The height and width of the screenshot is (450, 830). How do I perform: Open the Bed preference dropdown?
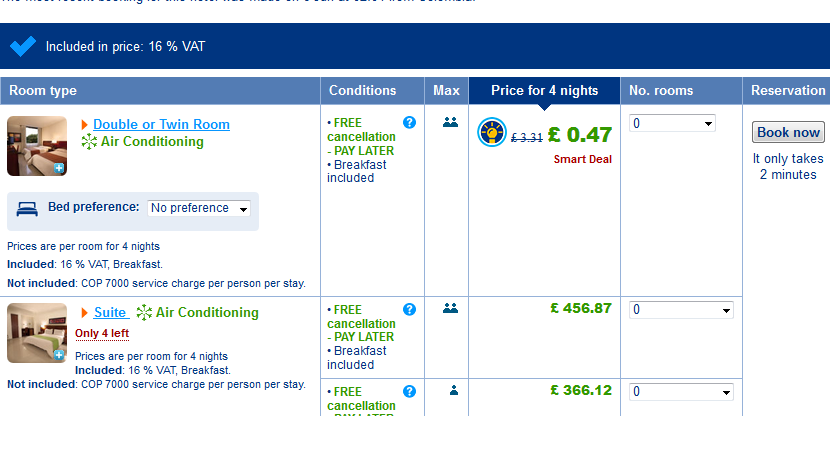point(199,208)
